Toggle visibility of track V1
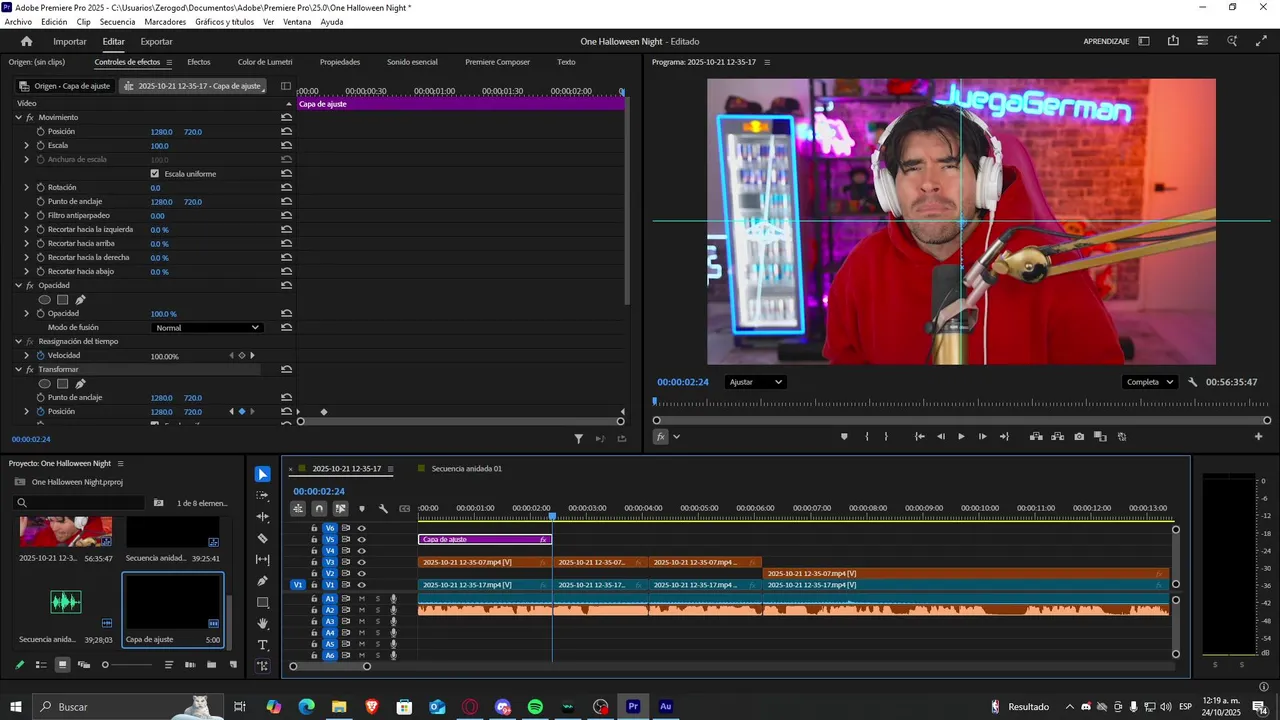Screen dimensions: 1280x720 tap(362, 585)
